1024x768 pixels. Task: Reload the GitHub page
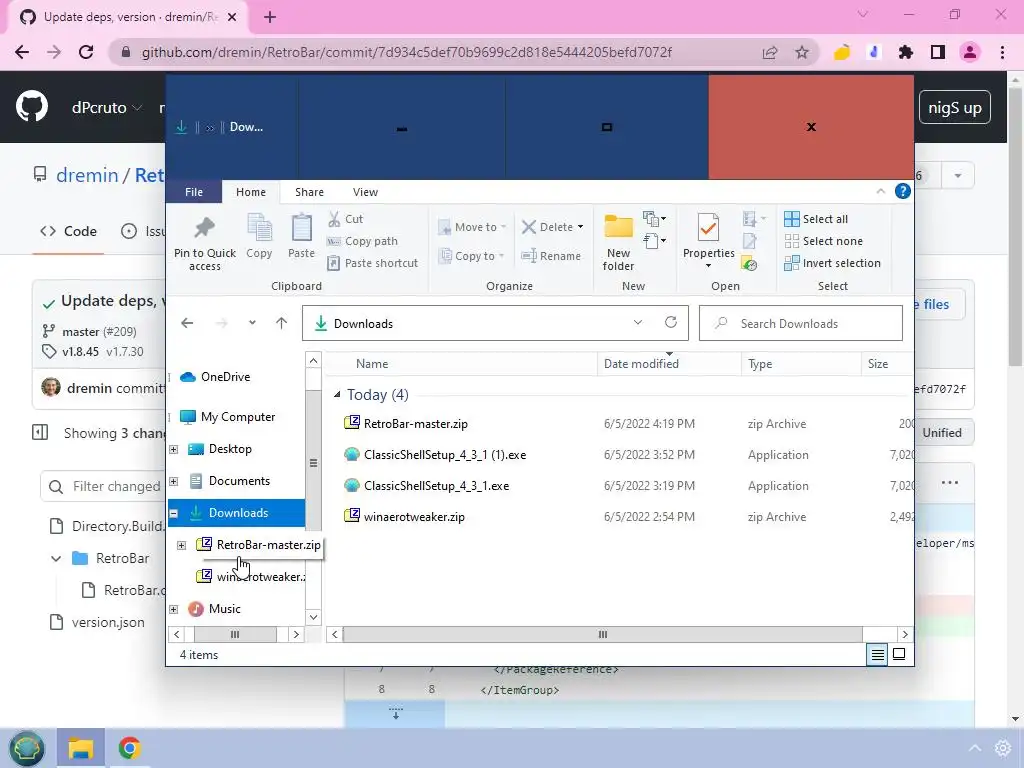pyautogui.click(x=86, y=52)
